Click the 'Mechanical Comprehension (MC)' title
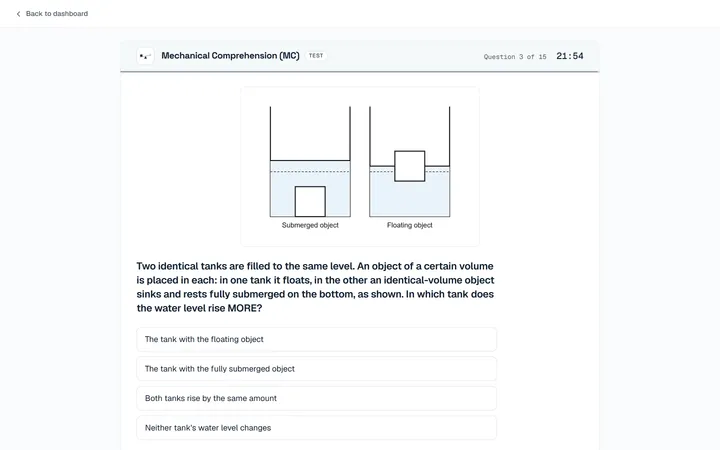The image size is (720, 450). 230,56
